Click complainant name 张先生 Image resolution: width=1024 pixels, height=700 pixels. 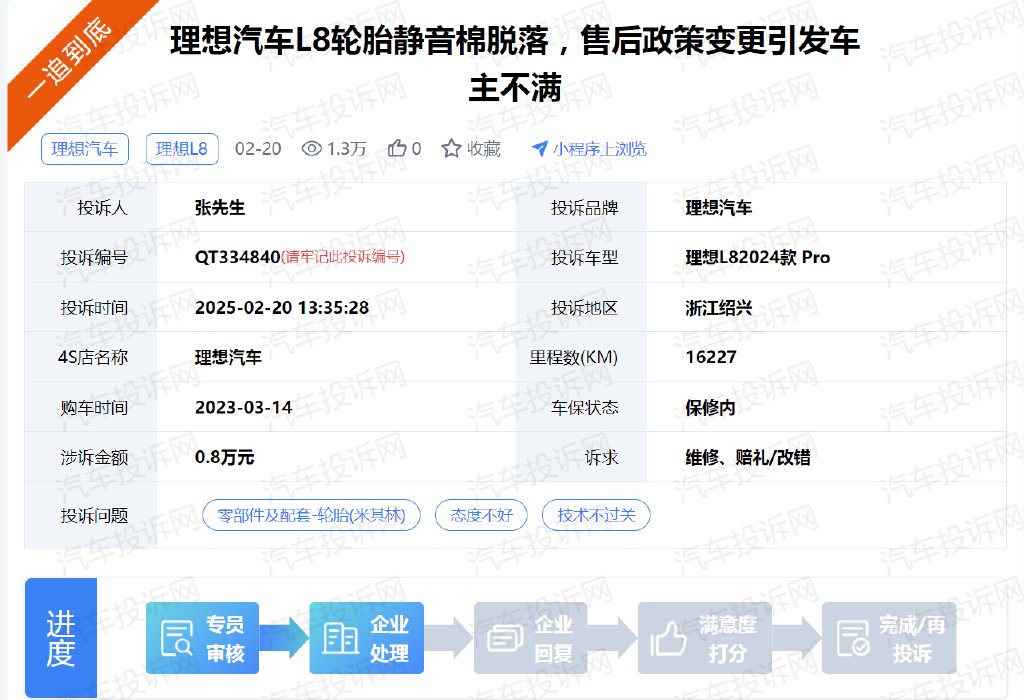click(x=219, y=208)
